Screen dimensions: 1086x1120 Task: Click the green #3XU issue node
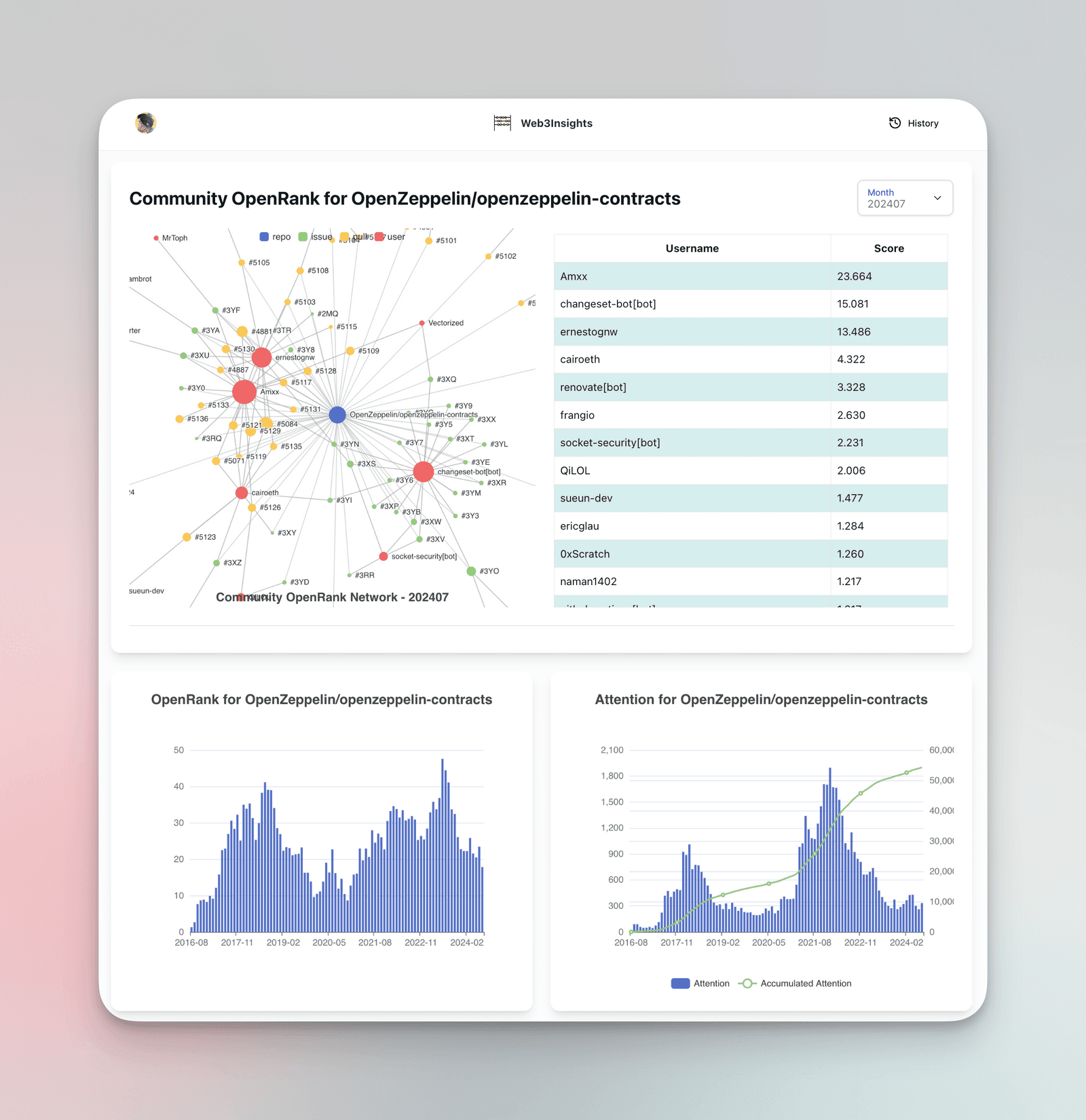[x=183, y=356]
